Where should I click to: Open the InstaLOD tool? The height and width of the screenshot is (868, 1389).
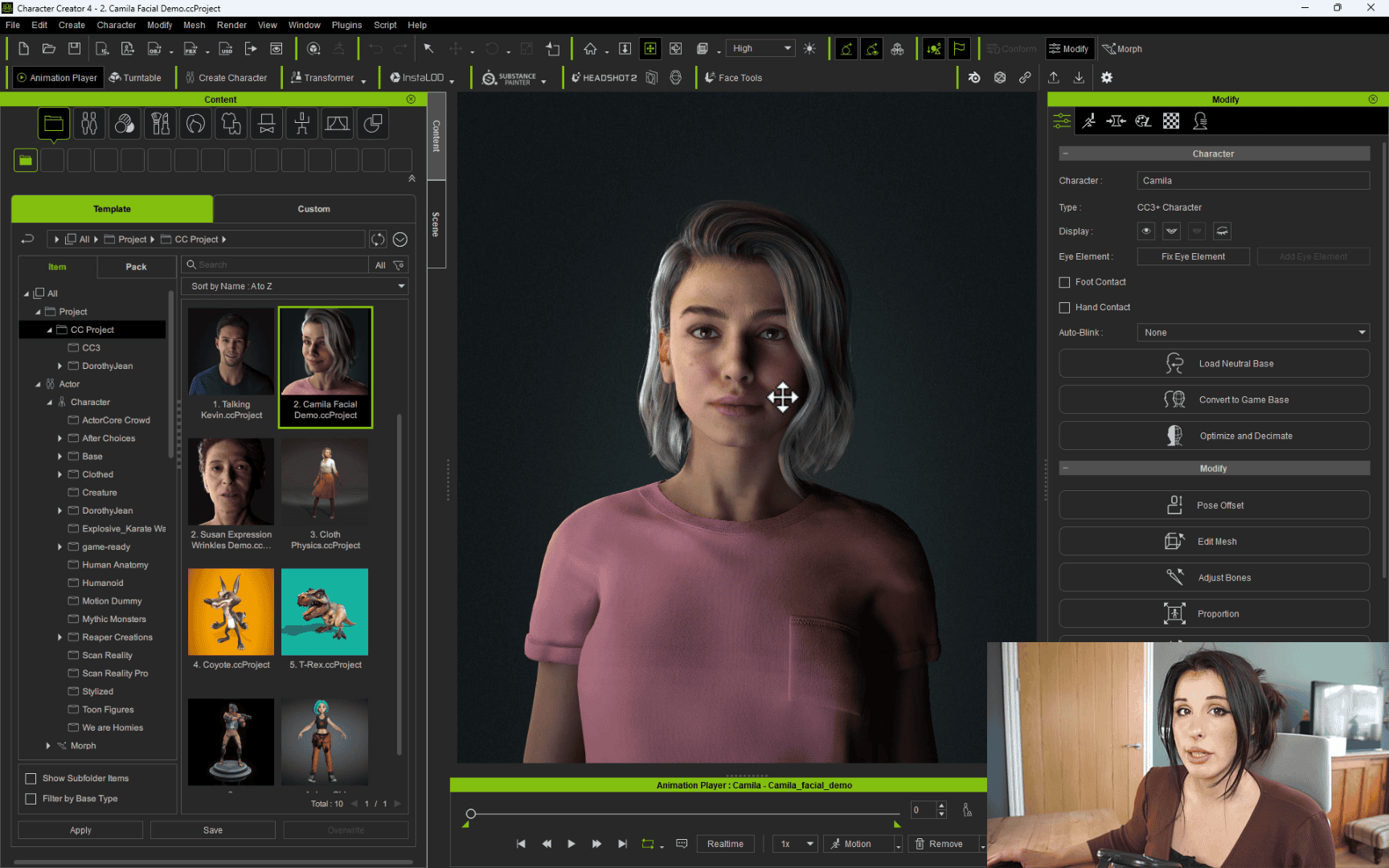pyautogui.click(x=417, y=77)
